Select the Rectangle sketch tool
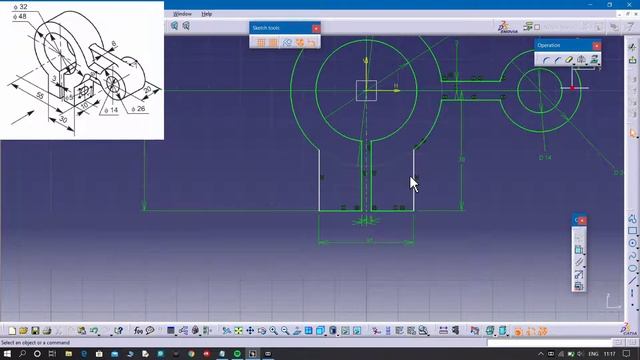 point(632,231)
